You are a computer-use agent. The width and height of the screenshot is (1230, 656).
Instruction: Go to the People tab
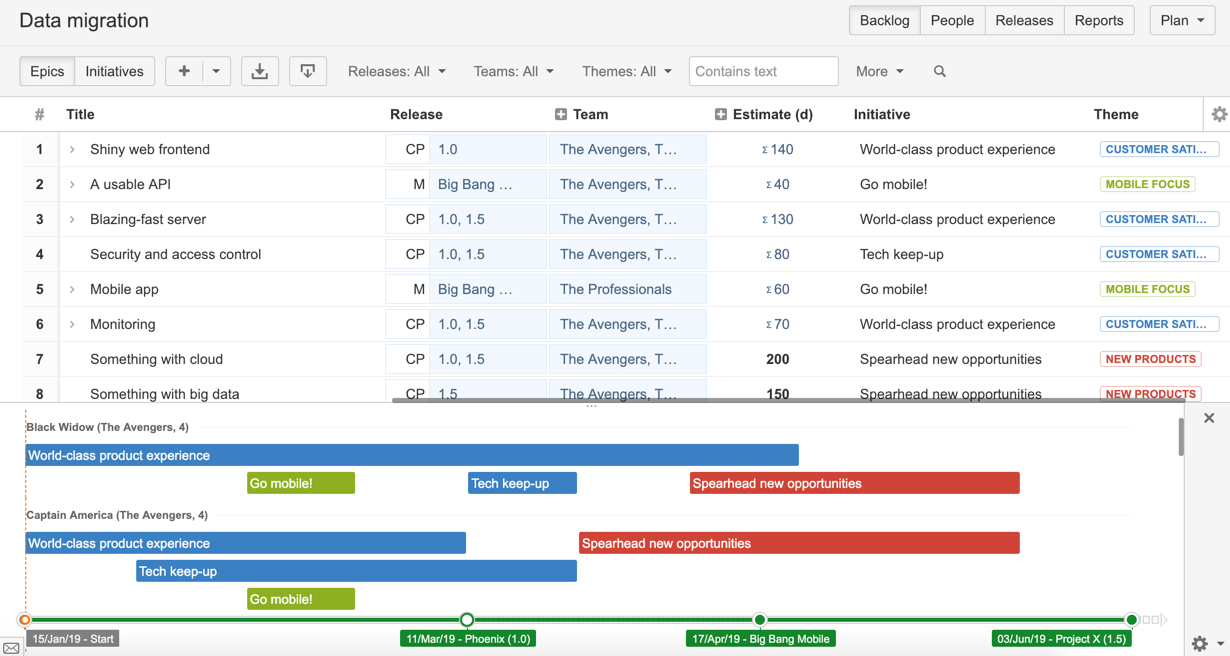pyautogui.click(x=952, y=20)
